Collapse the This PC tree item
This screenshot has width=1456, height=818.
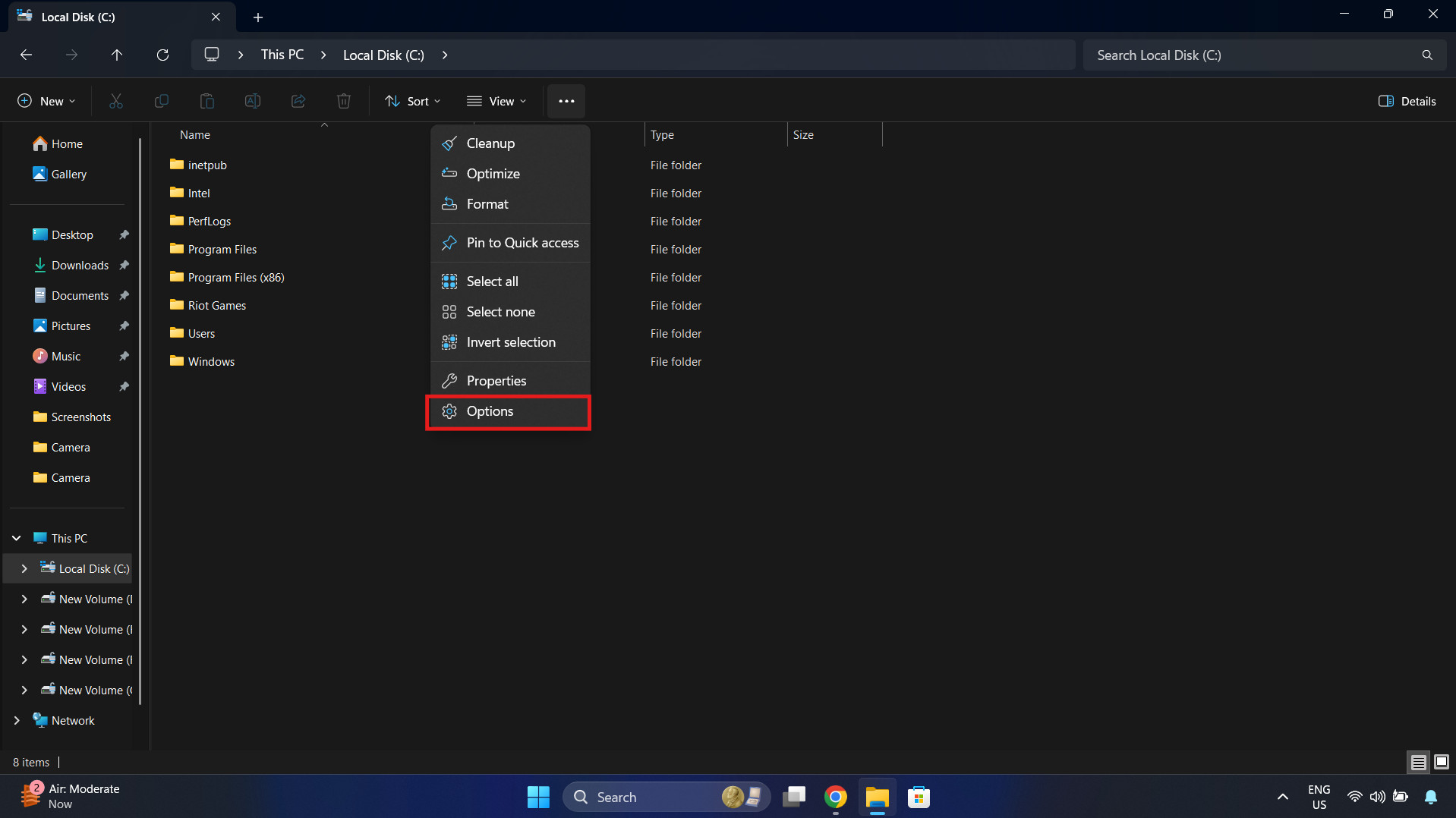[16, 537]
